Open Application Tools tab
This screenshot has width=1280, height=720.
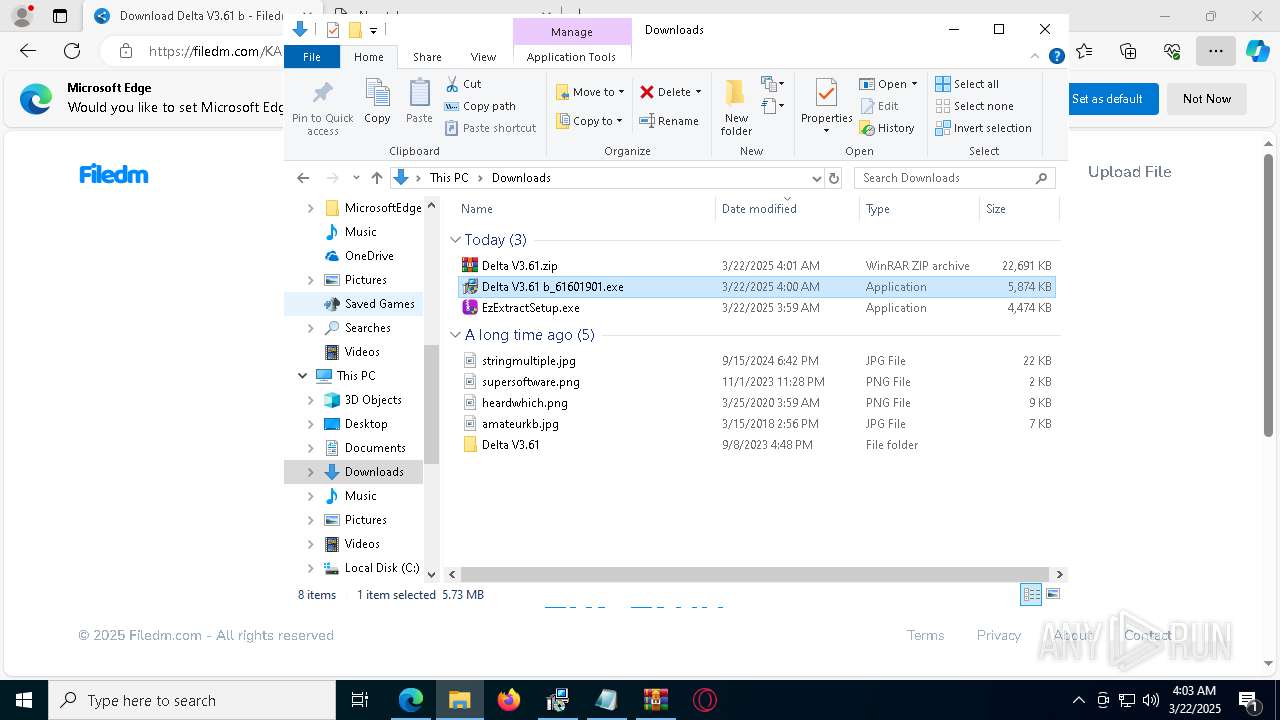tap(571, 57)
